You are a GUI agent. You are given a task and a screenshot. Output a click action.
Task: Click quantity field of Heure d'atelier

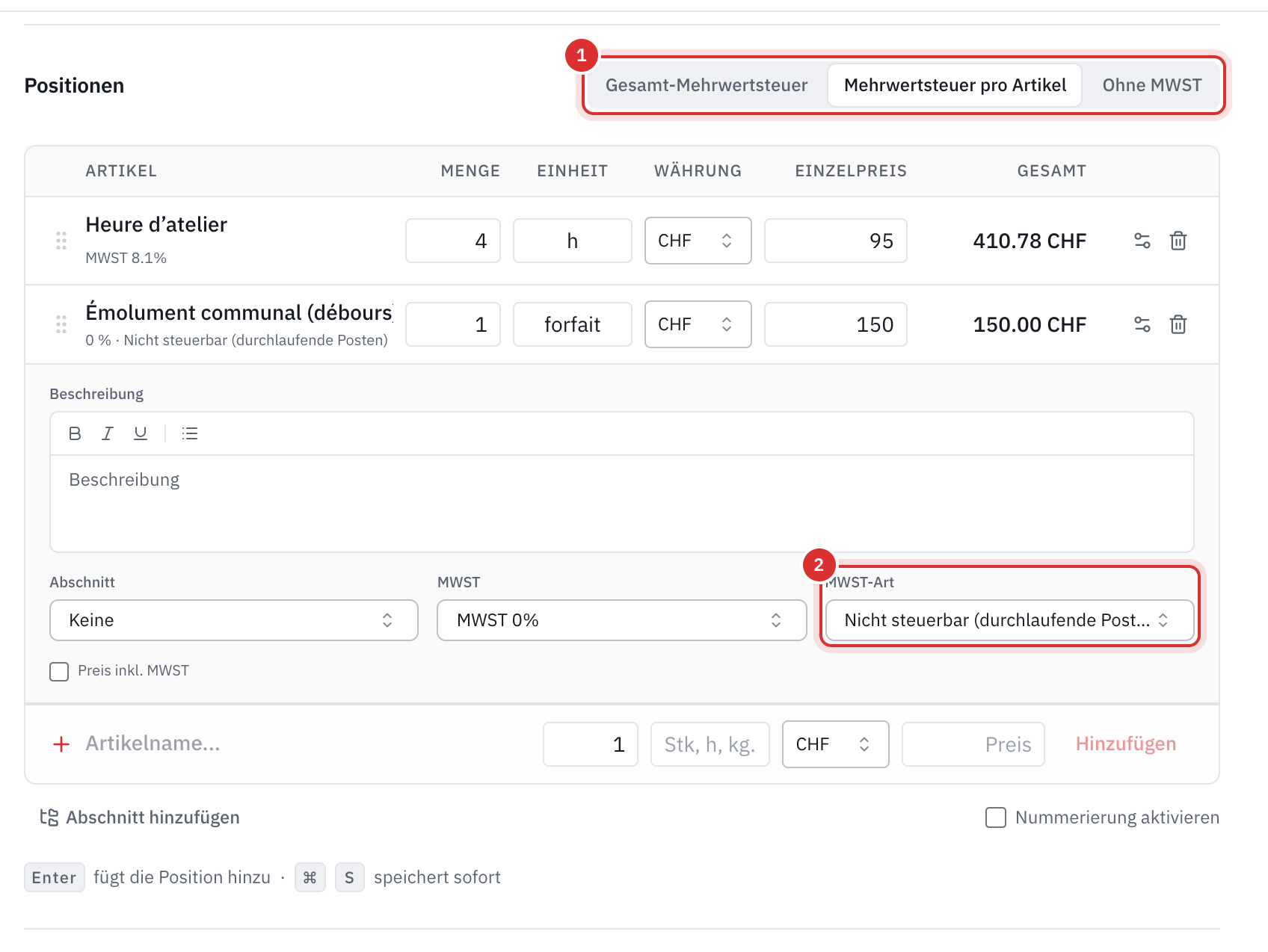point(453,241)
